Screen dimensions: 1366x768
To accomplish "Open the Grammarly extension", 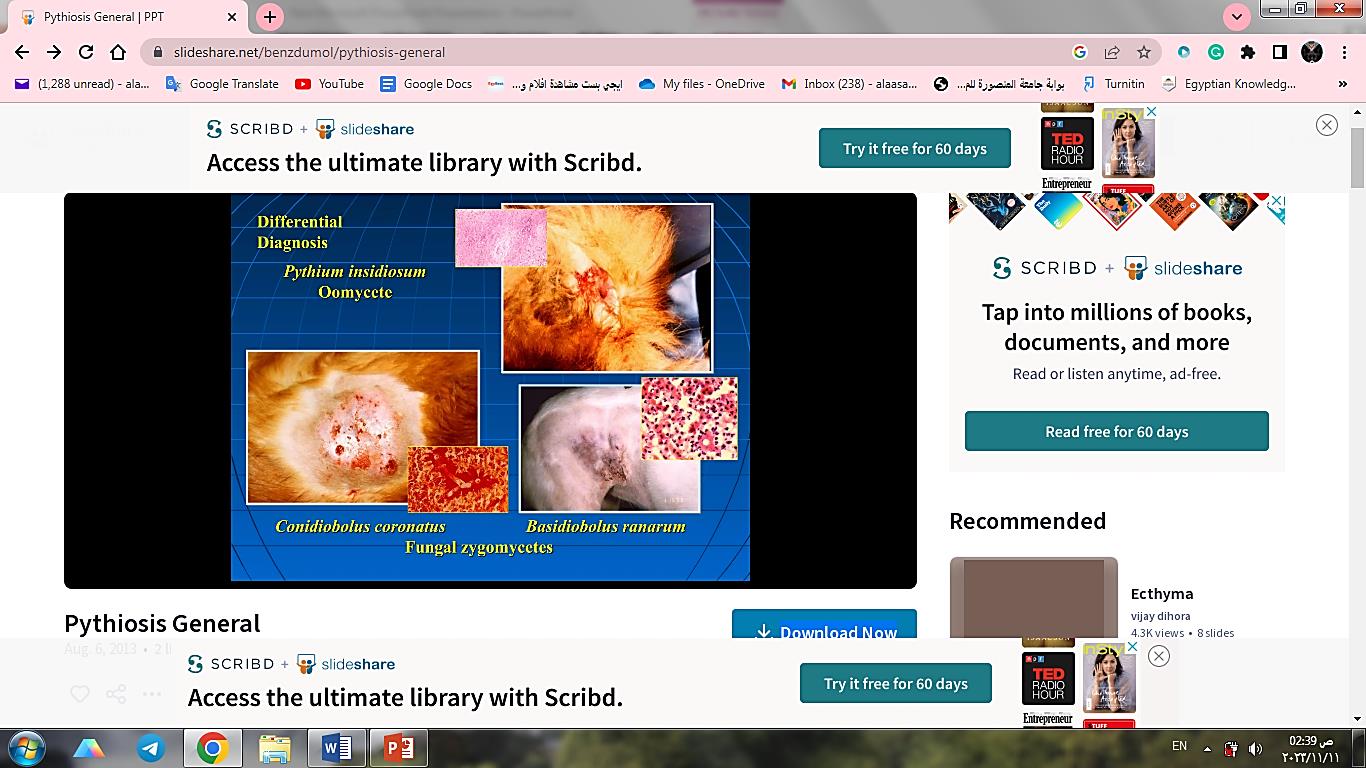I will click(x=1216, y=52).
